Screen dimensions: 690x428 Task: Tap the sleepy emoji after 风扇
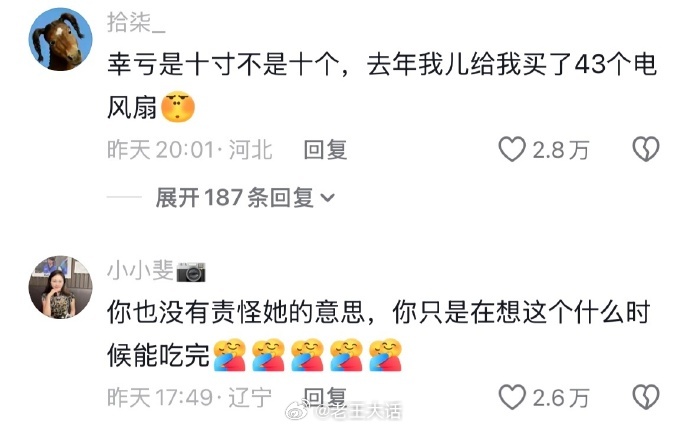coord(178,107)
